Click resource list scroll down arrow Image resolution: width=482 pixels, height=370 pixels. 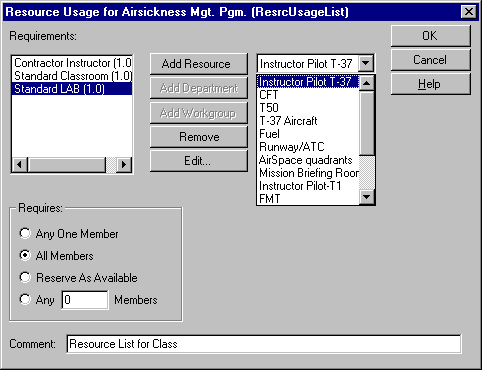pos(367,197)
